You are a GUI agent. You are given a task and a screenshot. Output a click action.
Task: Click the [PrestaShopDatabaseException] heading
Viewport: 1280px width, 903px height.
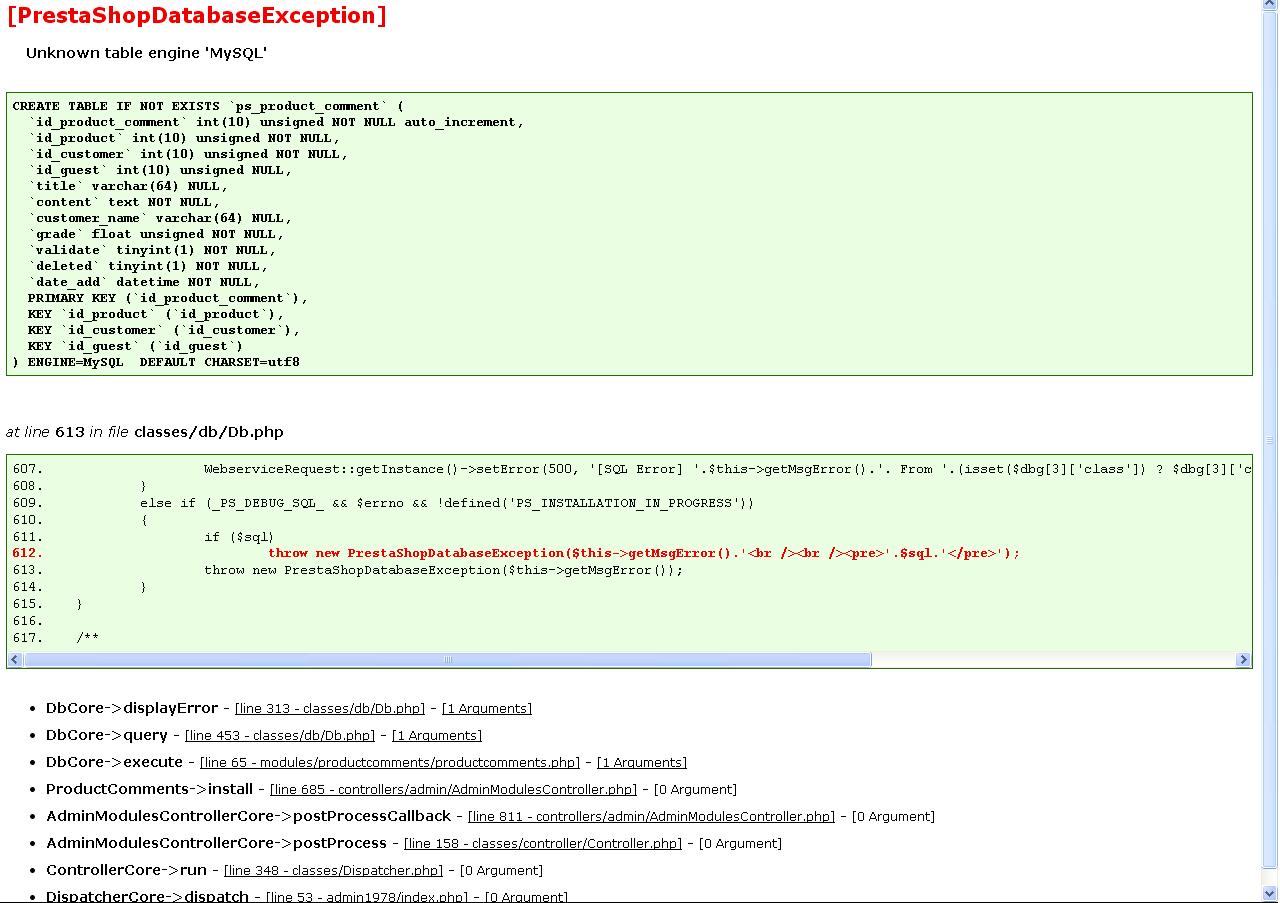pyautogui.click(x=196, y=16)
